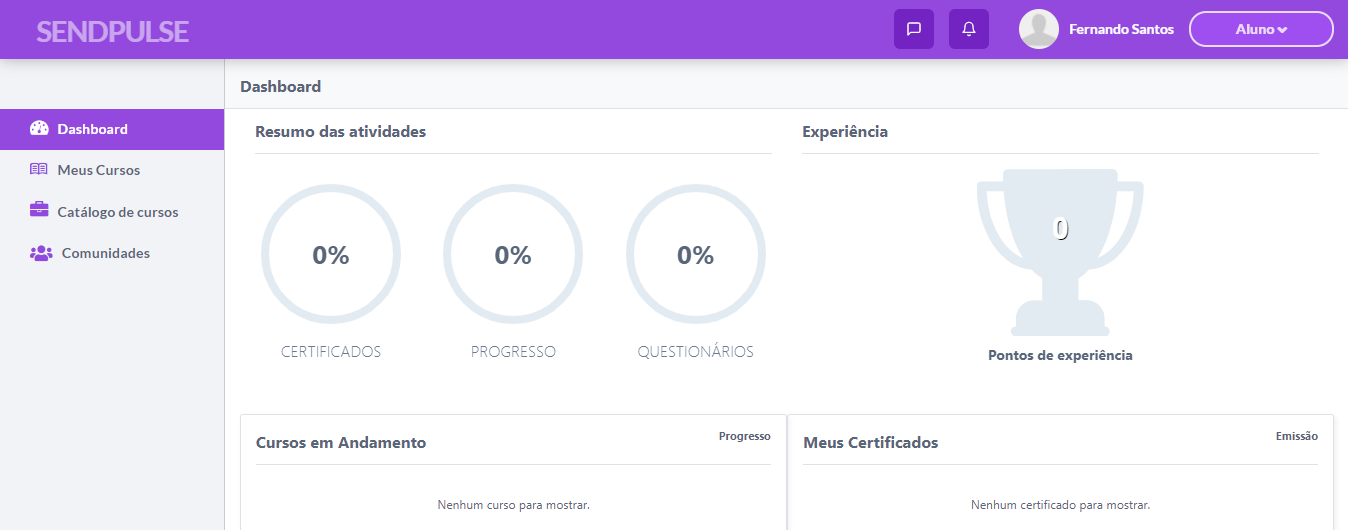This screenshot has width=1348, height=530.
Task: Open the notifications bell
Action: (x=968, y=29)
